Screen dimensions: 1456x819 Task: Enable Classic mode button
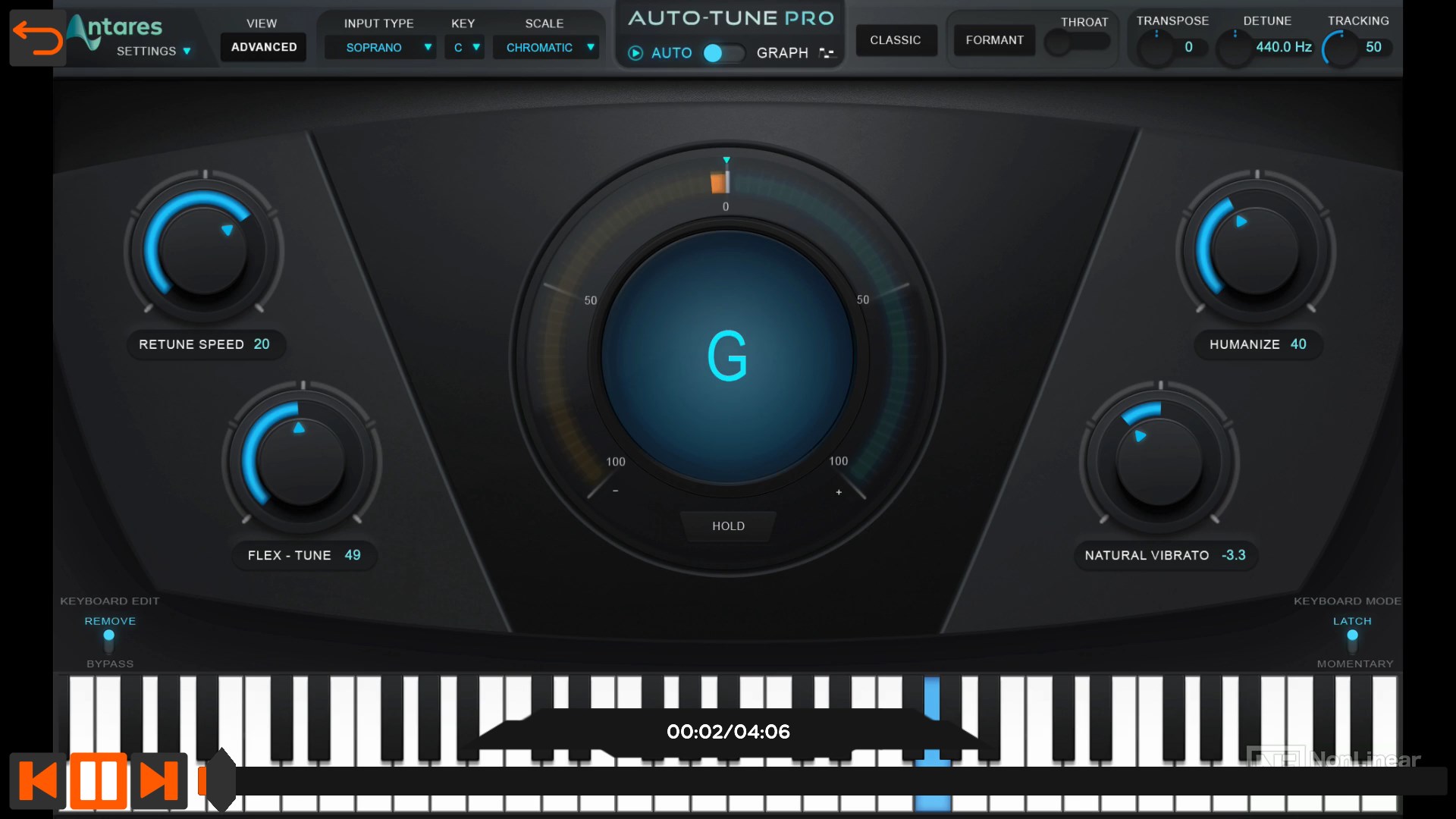point(896,40)
